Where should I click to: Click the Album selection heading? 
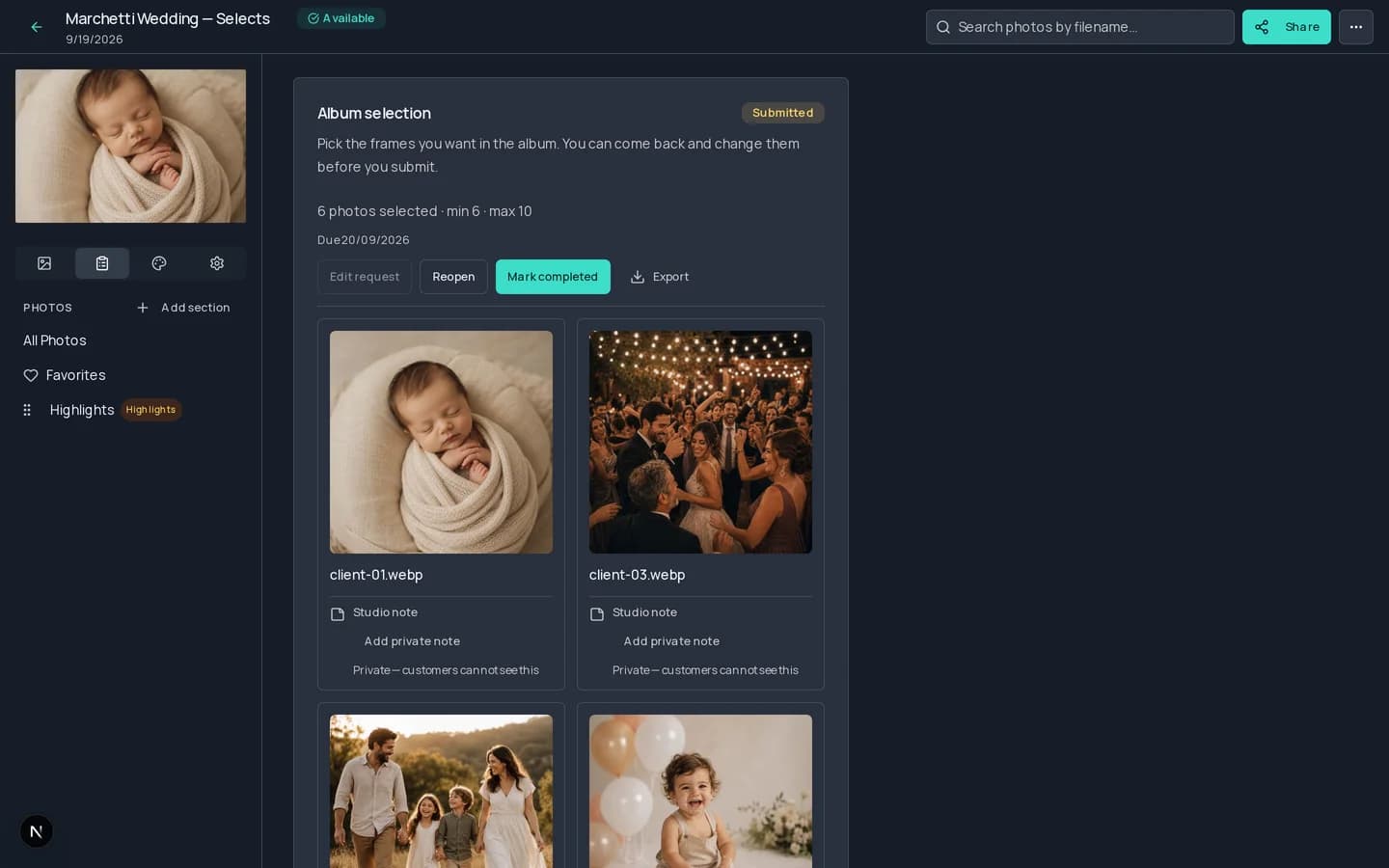[374, 113]
